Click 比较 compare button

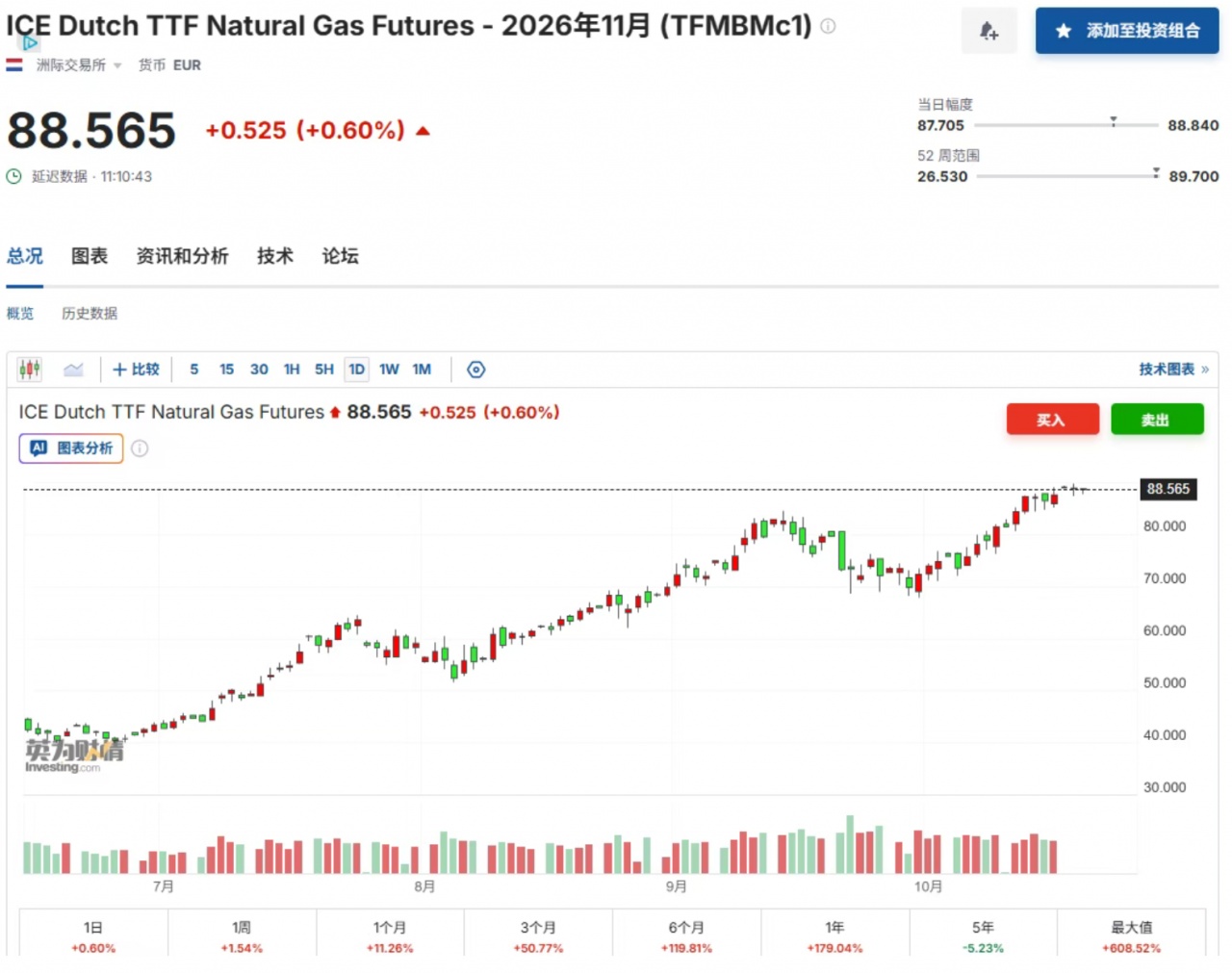[136, 370]
